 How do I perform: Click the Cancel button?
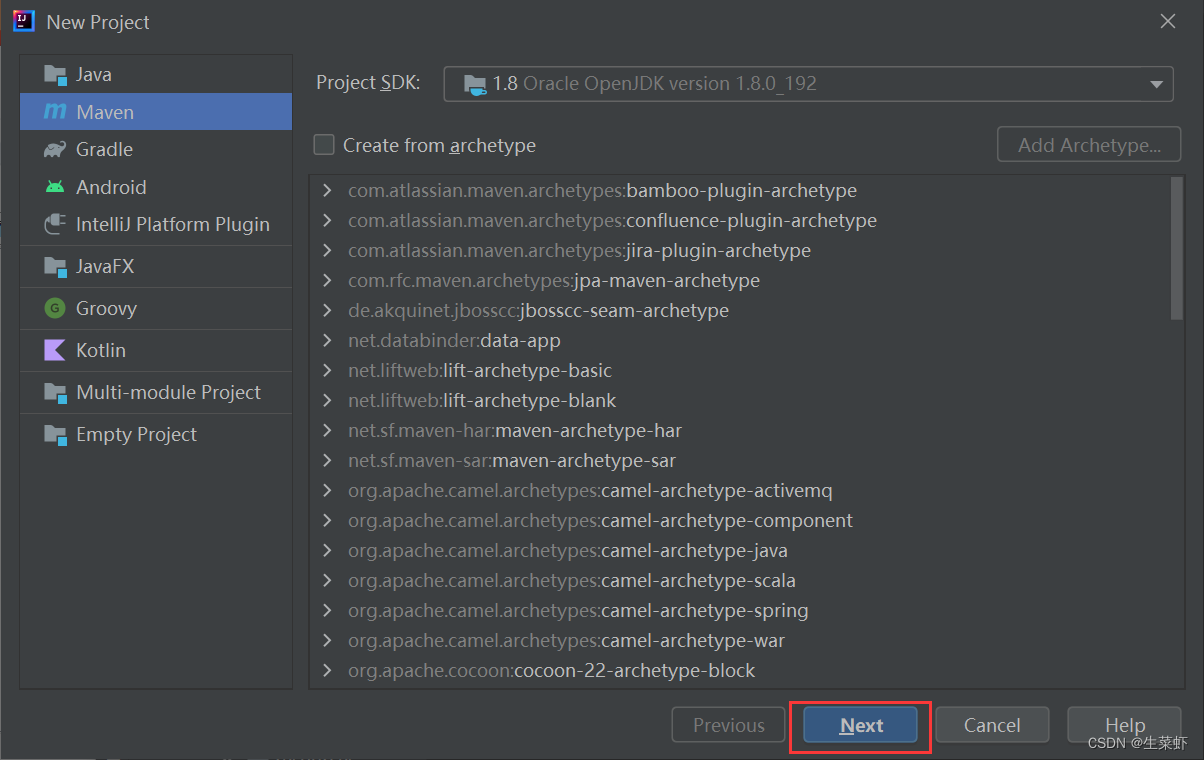992,726
